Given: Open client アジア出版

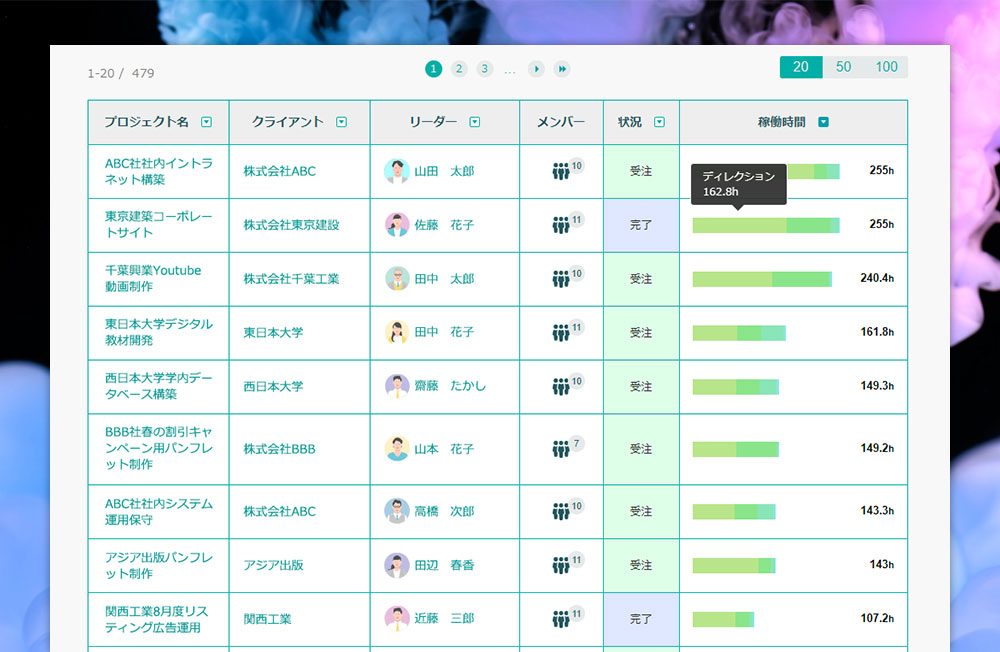Looking at the screenshot, I should point(273,565).
